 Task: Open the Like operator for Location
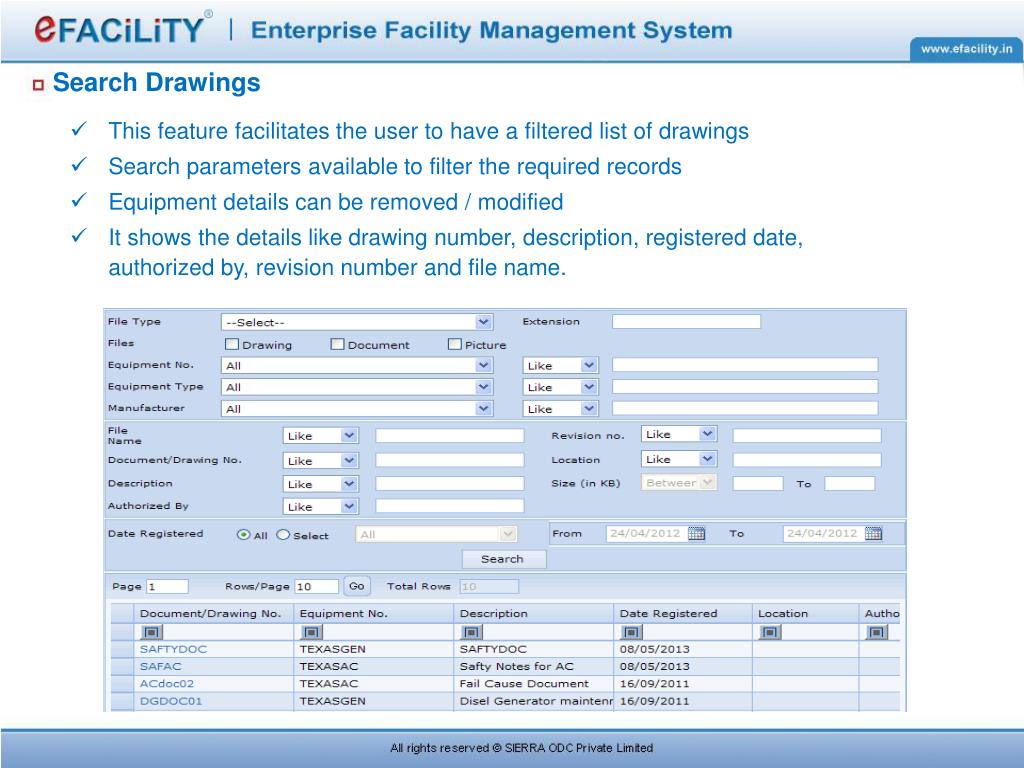pyautogui.click(x=679, y=459)
